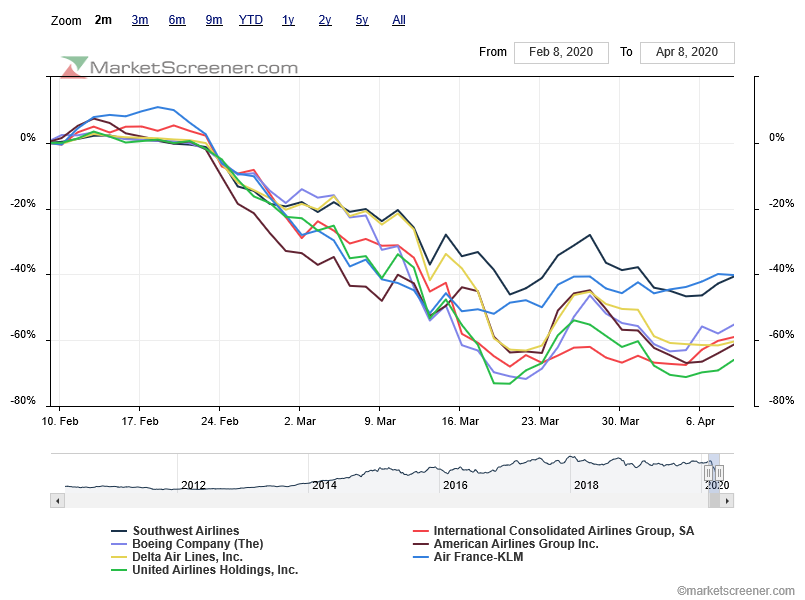Click navigator scrollbar left arrow
The width and height of the screenshot is (805, 600).
tap(58, 500)
